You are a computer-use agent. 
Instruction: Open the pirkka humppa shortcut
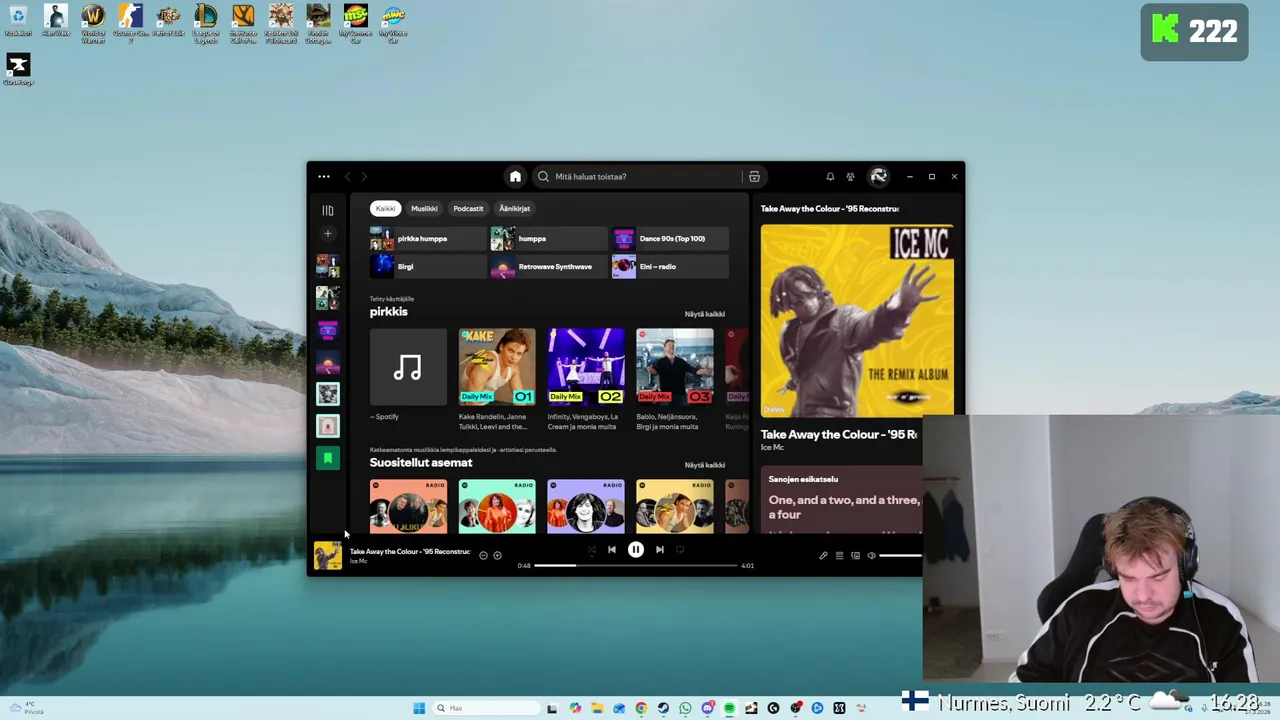427,239
